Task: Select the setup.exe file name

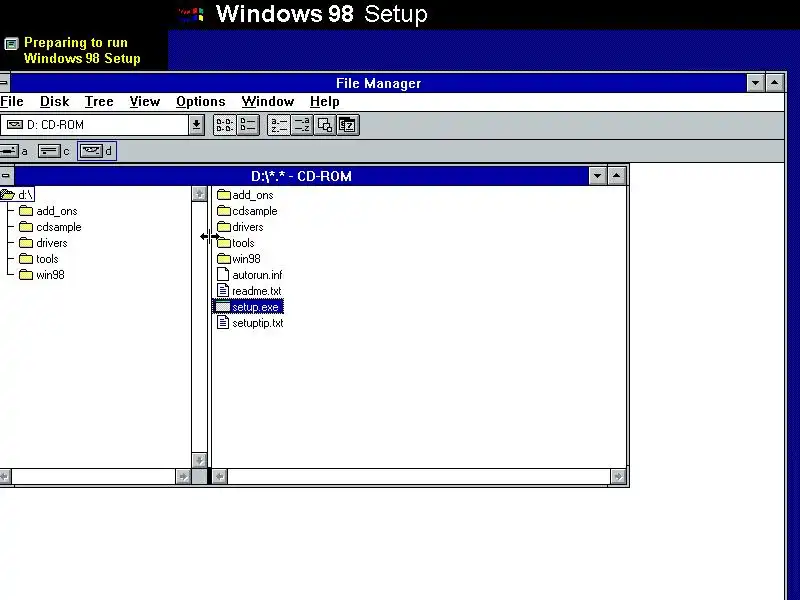Action: pos(255,307)
